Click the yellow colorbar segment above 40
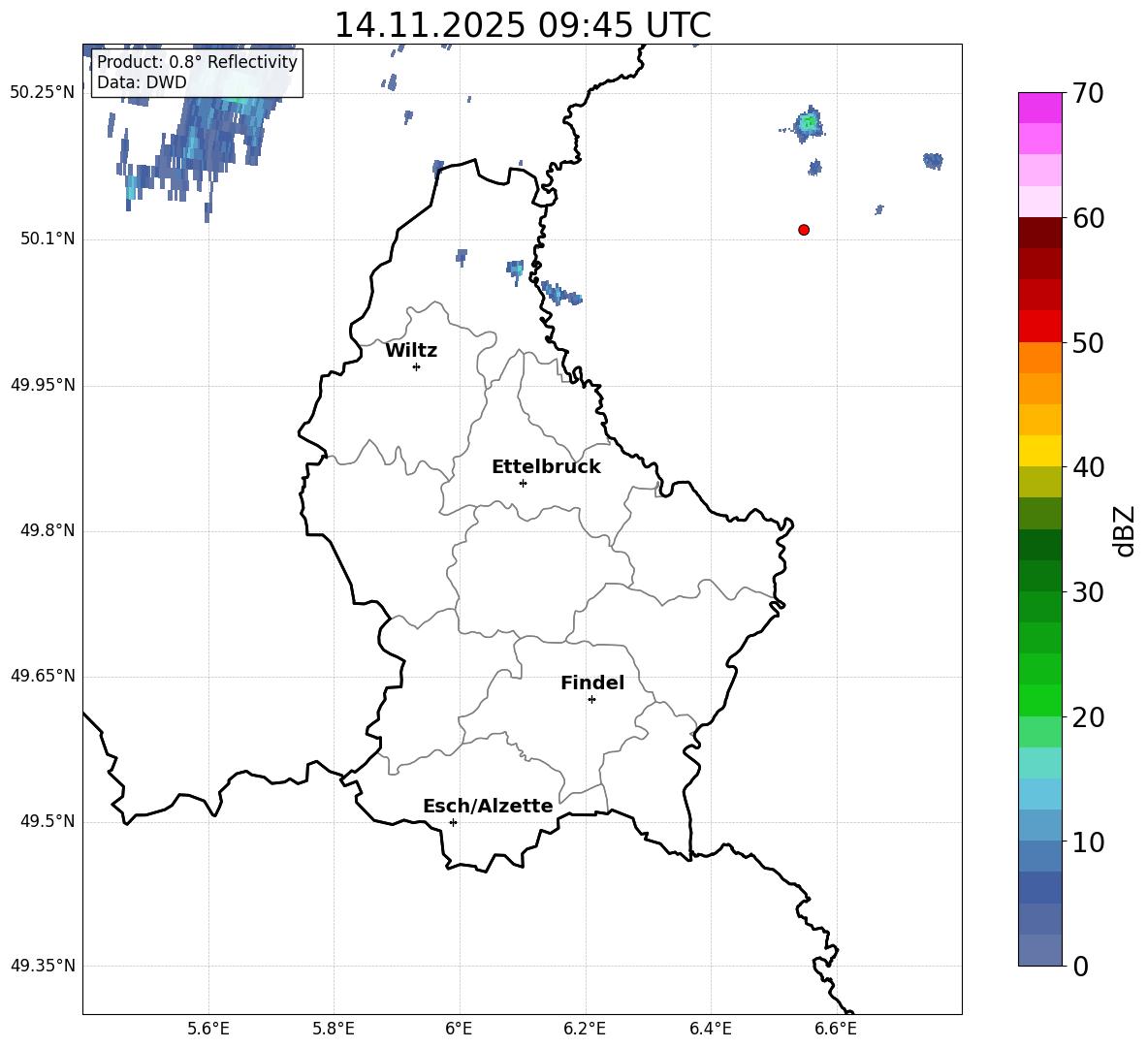This screenshot has height=1048, width=1148. 1040,451
